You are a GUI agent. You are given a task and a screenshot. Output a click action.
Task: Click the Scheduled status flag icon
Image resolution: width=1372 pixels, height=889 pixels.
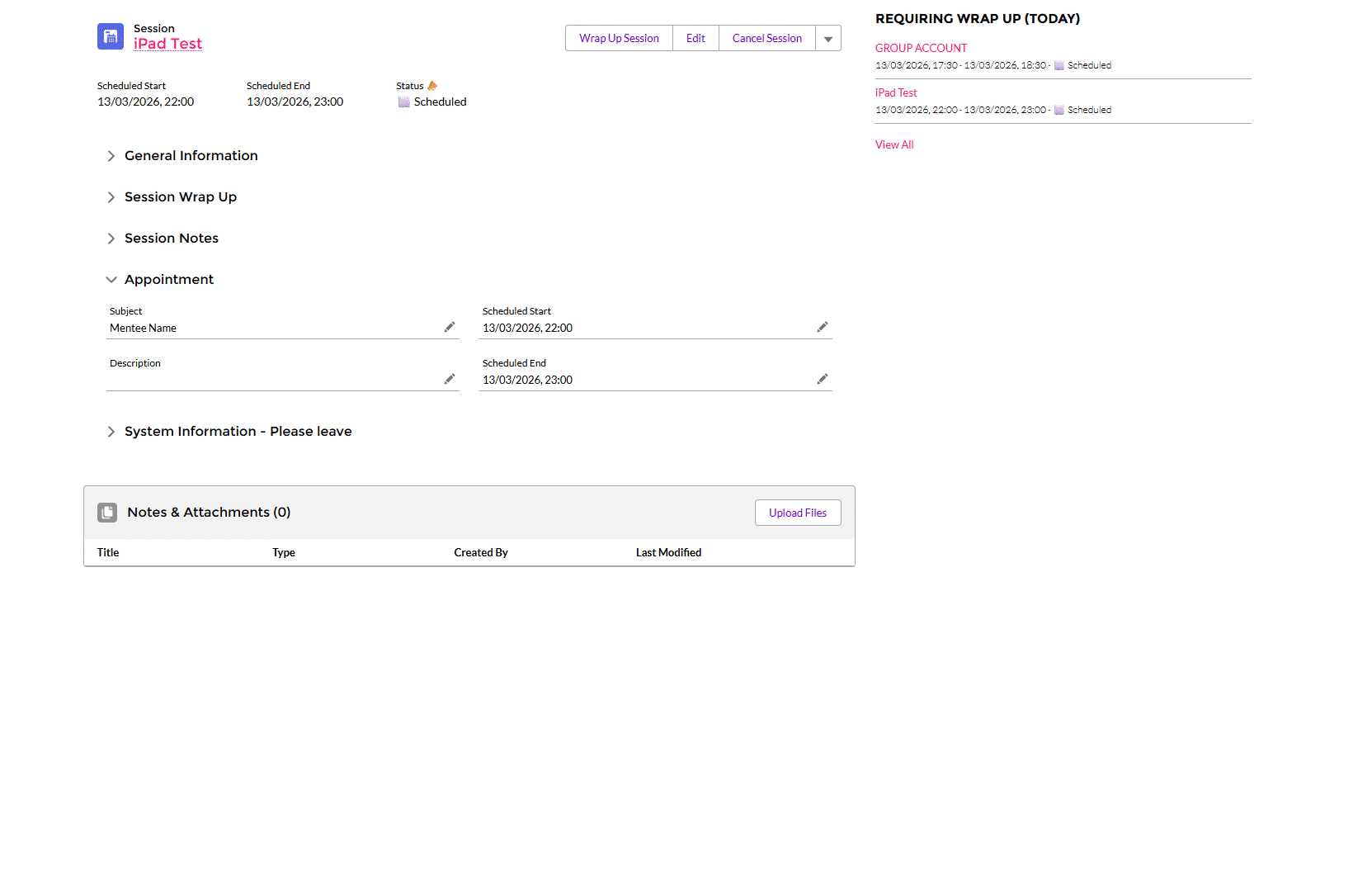coord(404,102)
